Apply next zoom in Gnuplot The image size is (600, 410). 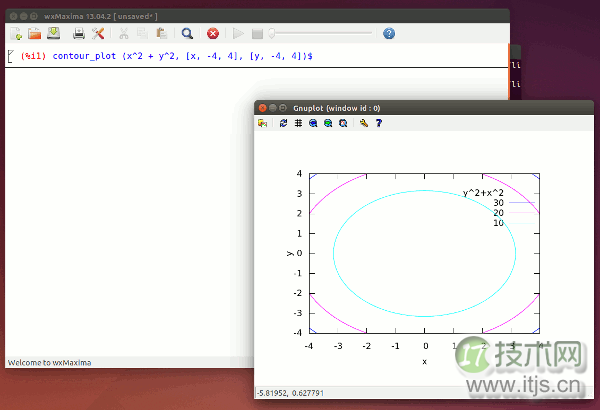click(x=328, y=123)
